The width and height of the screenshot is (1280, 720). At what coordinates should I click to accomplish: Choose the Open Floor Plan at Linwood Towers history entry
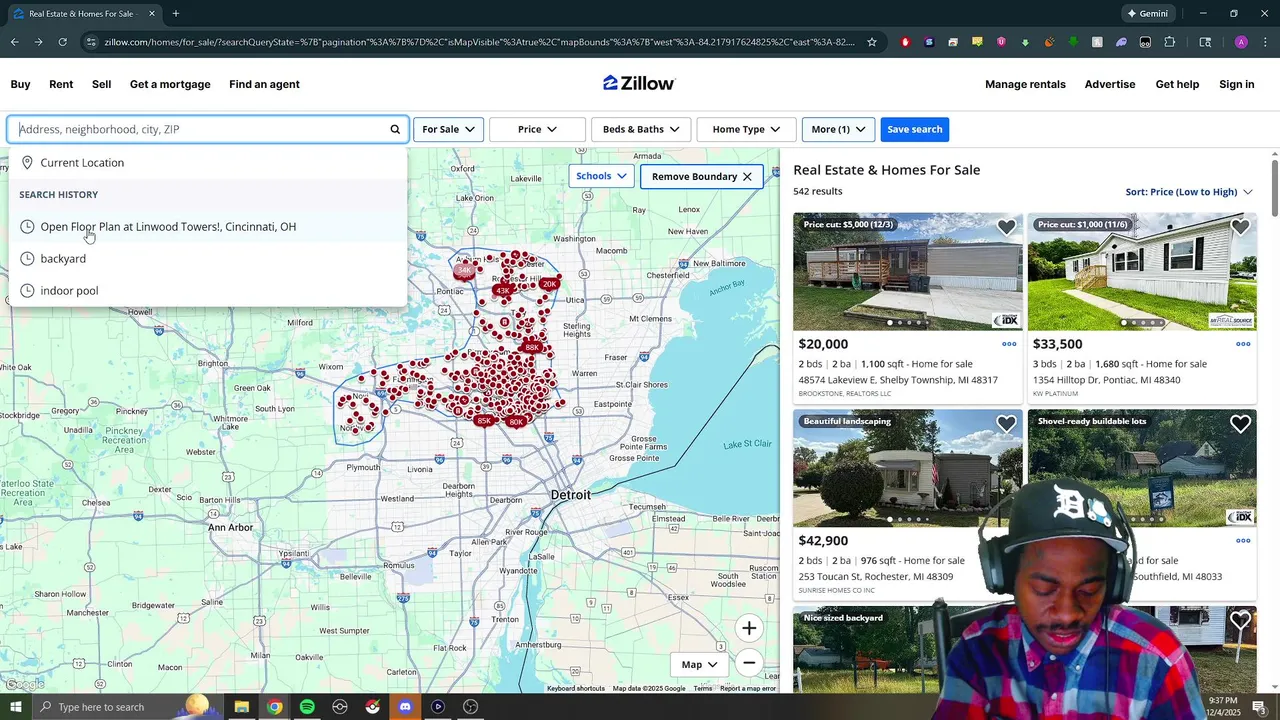tap(208, 226)
